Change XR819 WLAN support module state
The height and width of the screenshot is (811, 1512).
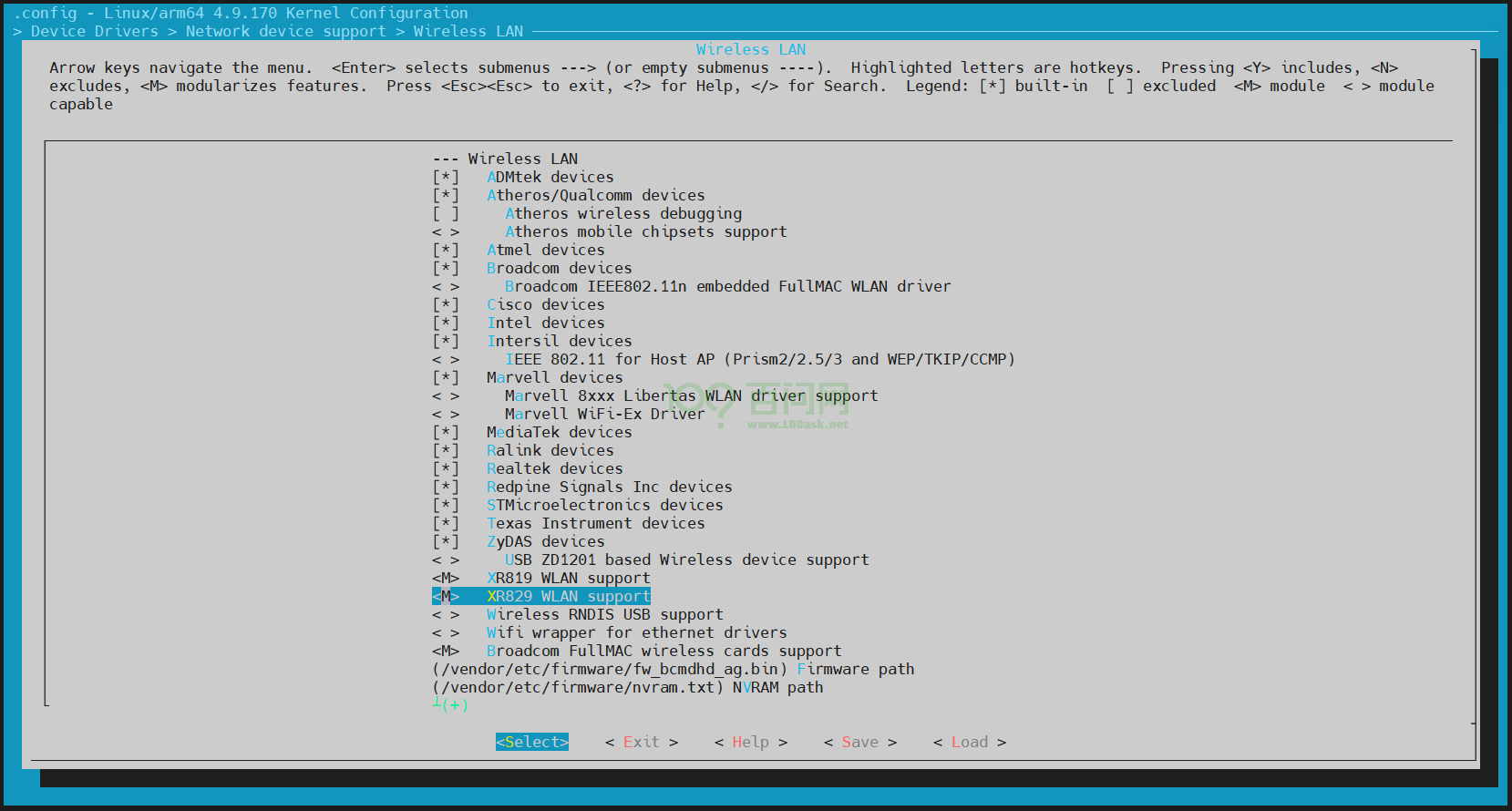pyautogui.click(x=446, y=578)
